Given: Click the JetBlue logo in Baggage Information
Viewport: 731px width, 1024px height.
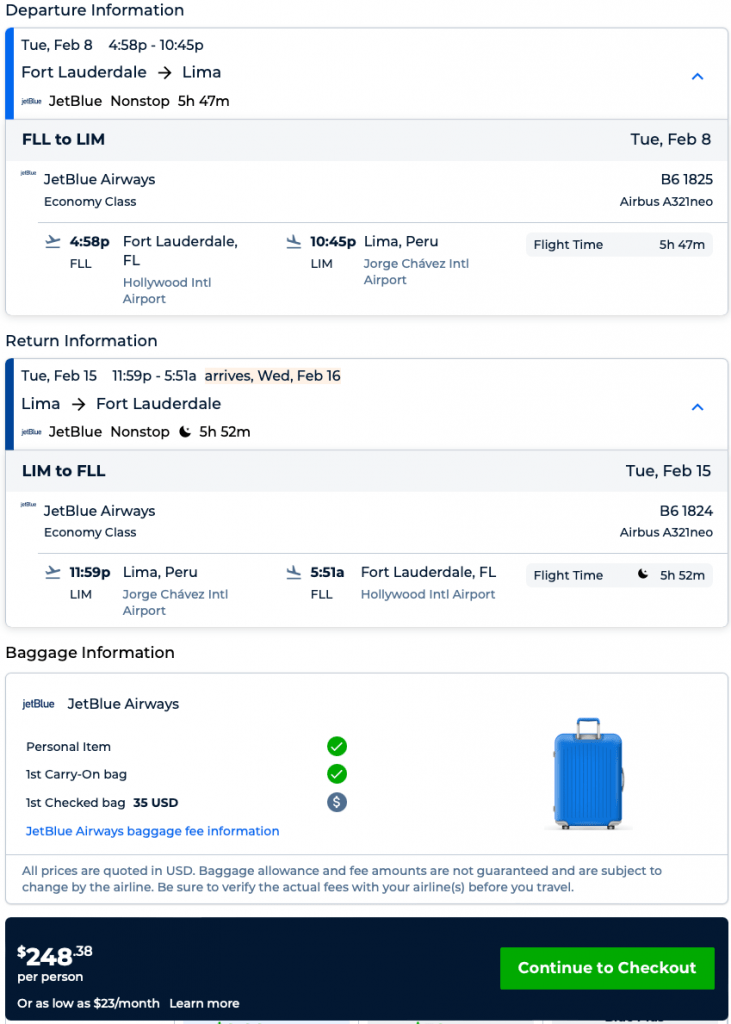Looking at the screenshot, I should [x=37, y=704].
